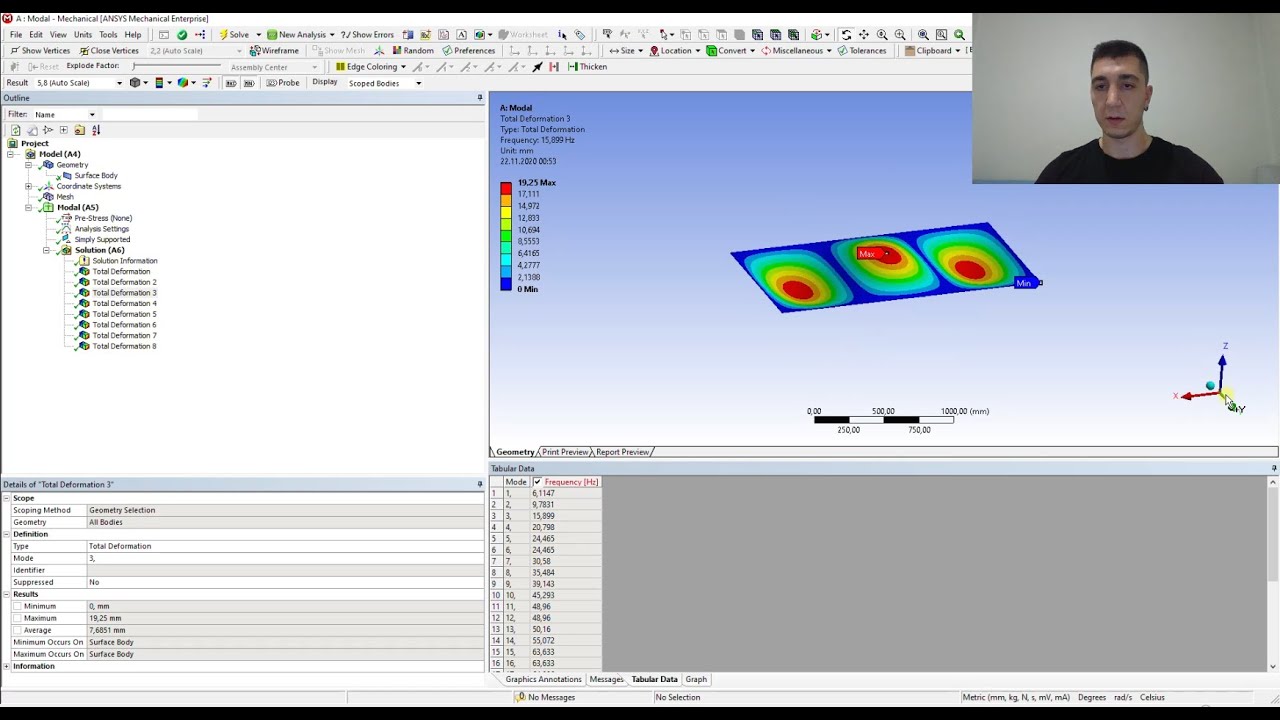Click the Tabular Data vertical scrollbar

coord(1273,574)
